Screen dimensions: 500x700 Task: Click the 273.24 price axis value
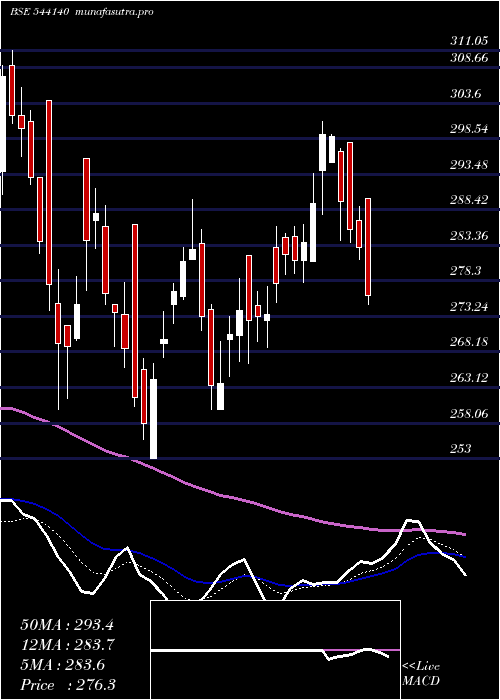point(469,307)
